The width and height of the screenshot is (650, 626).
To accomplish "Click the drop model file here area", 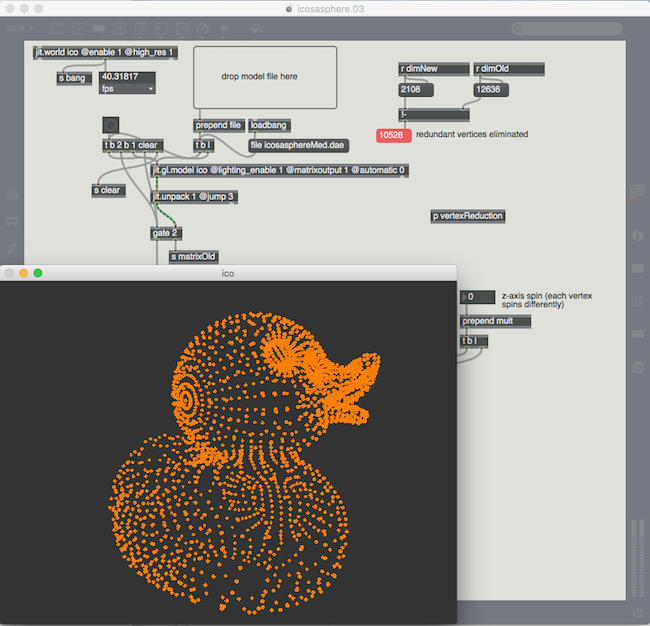I will [x=265, y=77].
